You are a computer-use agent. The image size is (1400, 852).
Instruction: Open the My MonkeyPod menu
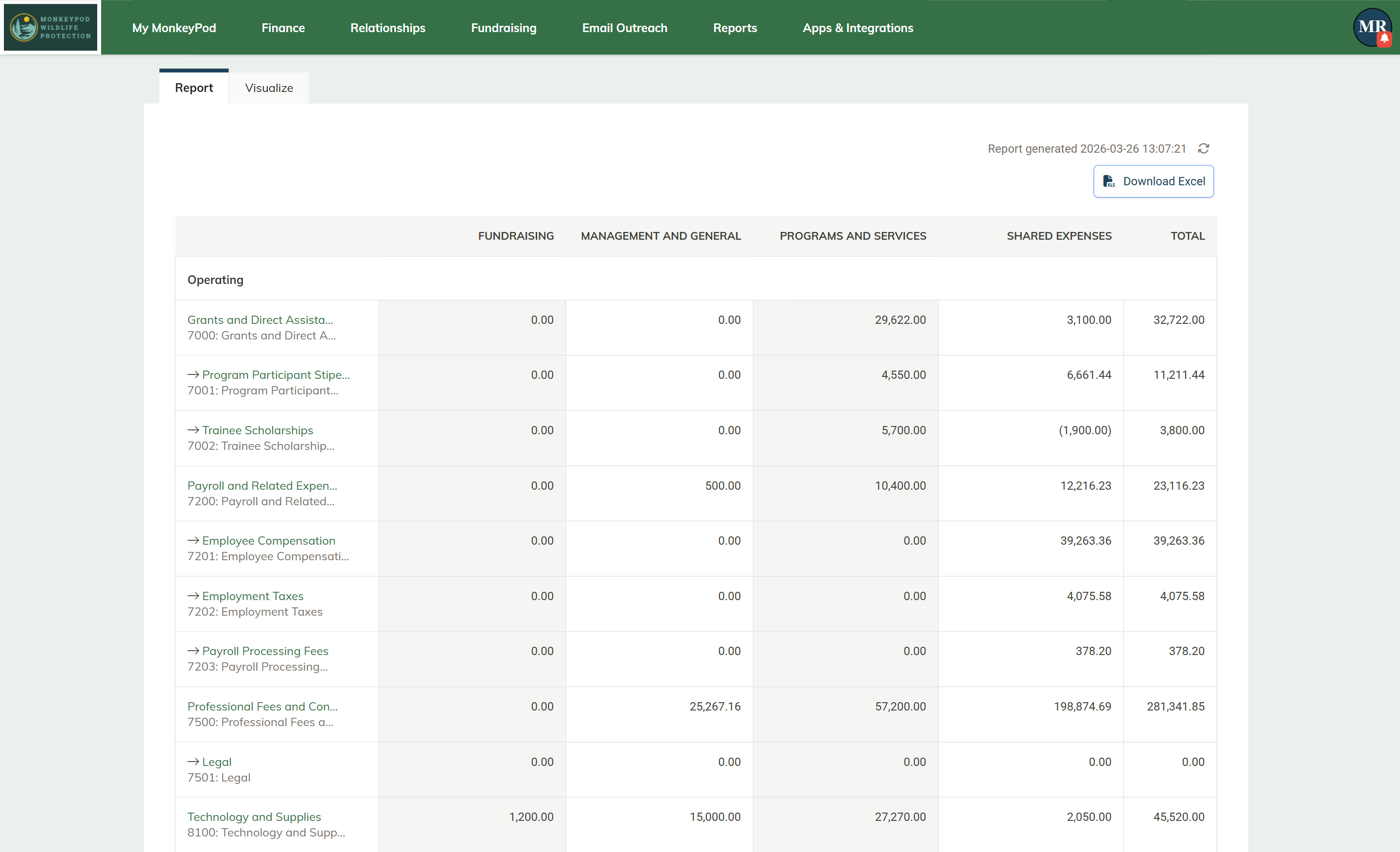(174, 28)
